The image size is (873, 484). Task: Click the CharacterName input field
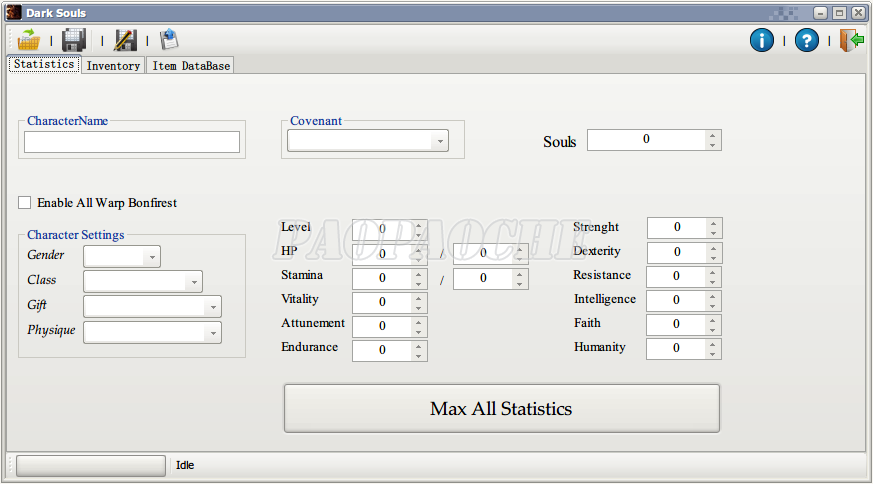(x=132, y=142)
